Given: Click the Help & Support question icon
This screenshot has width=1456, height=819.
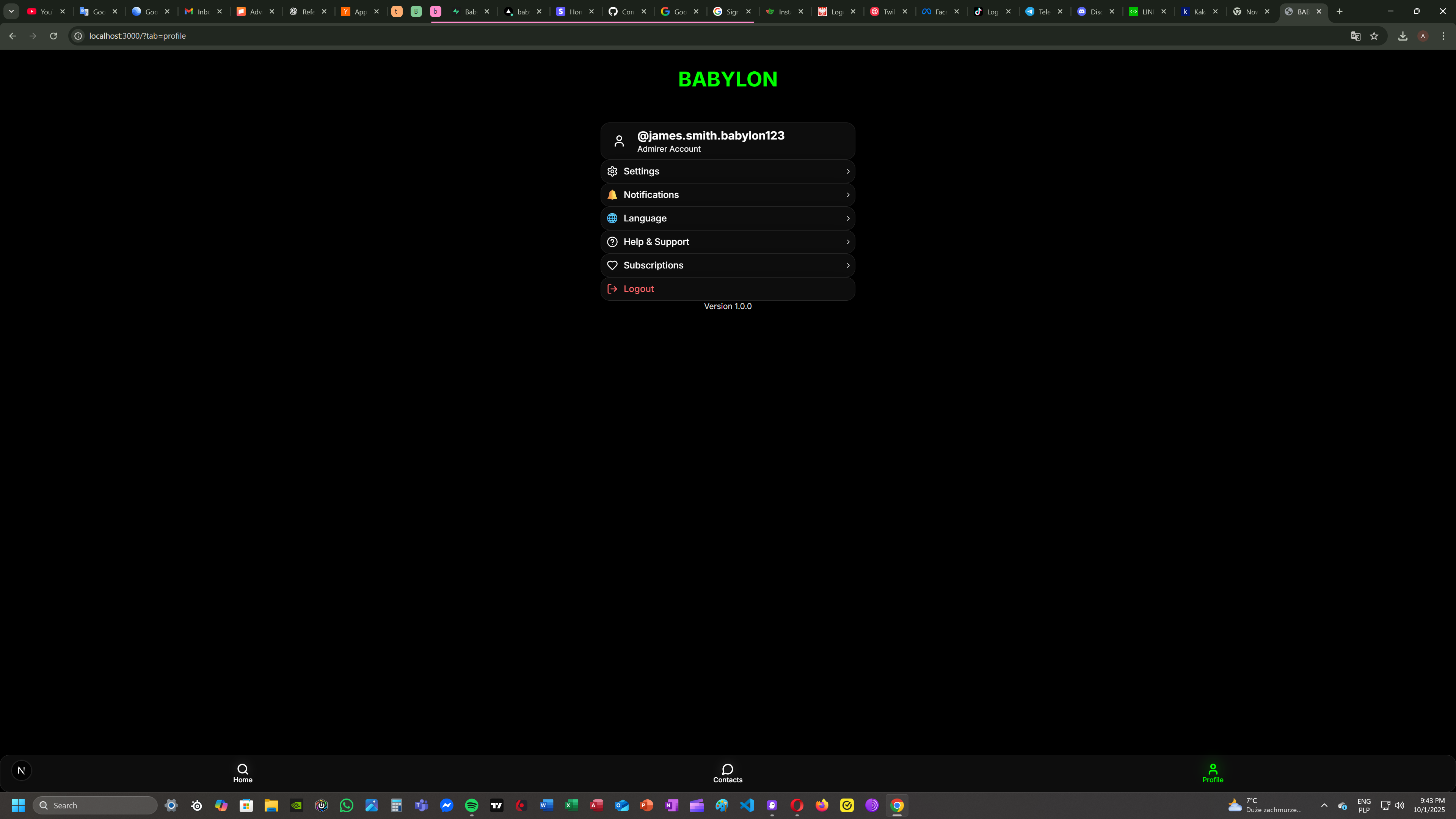Looking at the screenshot, I should tap(612, 242).
